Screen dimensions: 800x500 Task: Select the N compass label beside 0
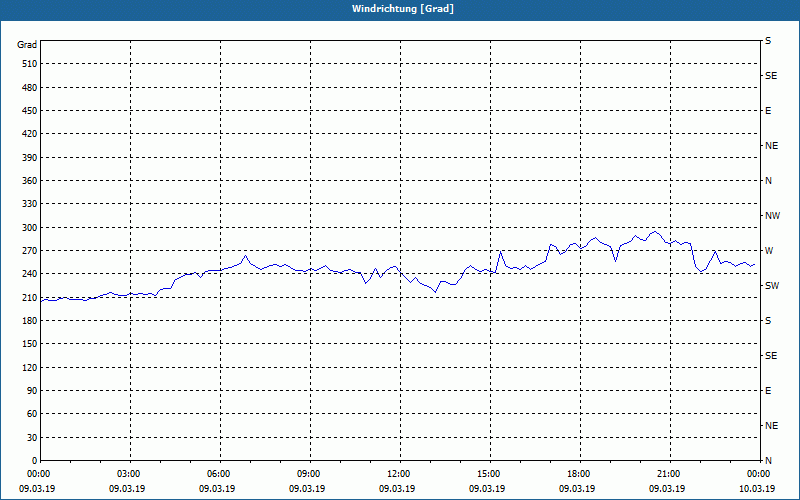coord(768,461)
